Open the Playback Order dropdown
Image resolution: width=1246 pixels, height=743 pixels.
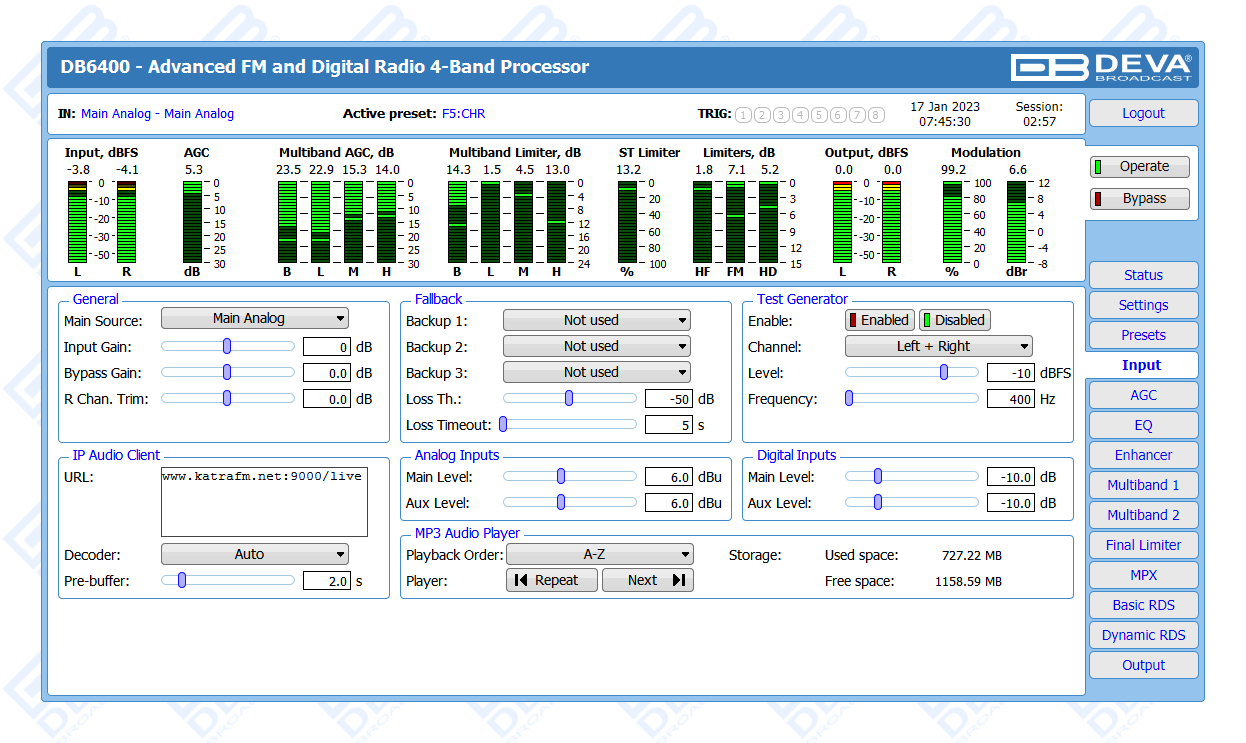point(599,554)
